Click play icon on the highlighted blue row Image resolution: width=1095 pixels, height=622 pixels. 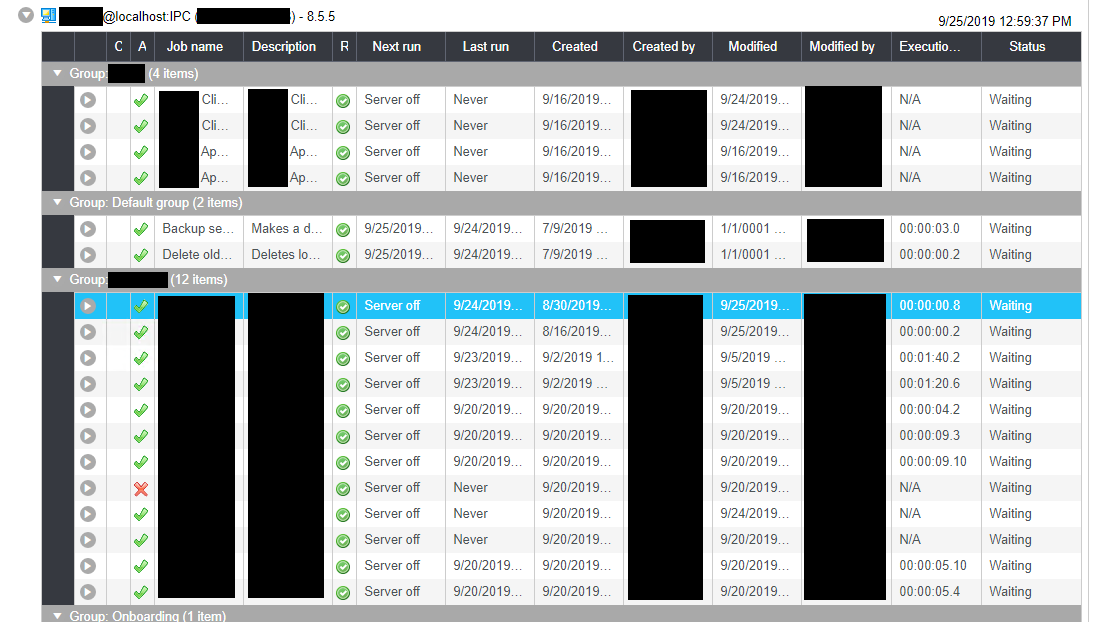(x=88, y=306)
